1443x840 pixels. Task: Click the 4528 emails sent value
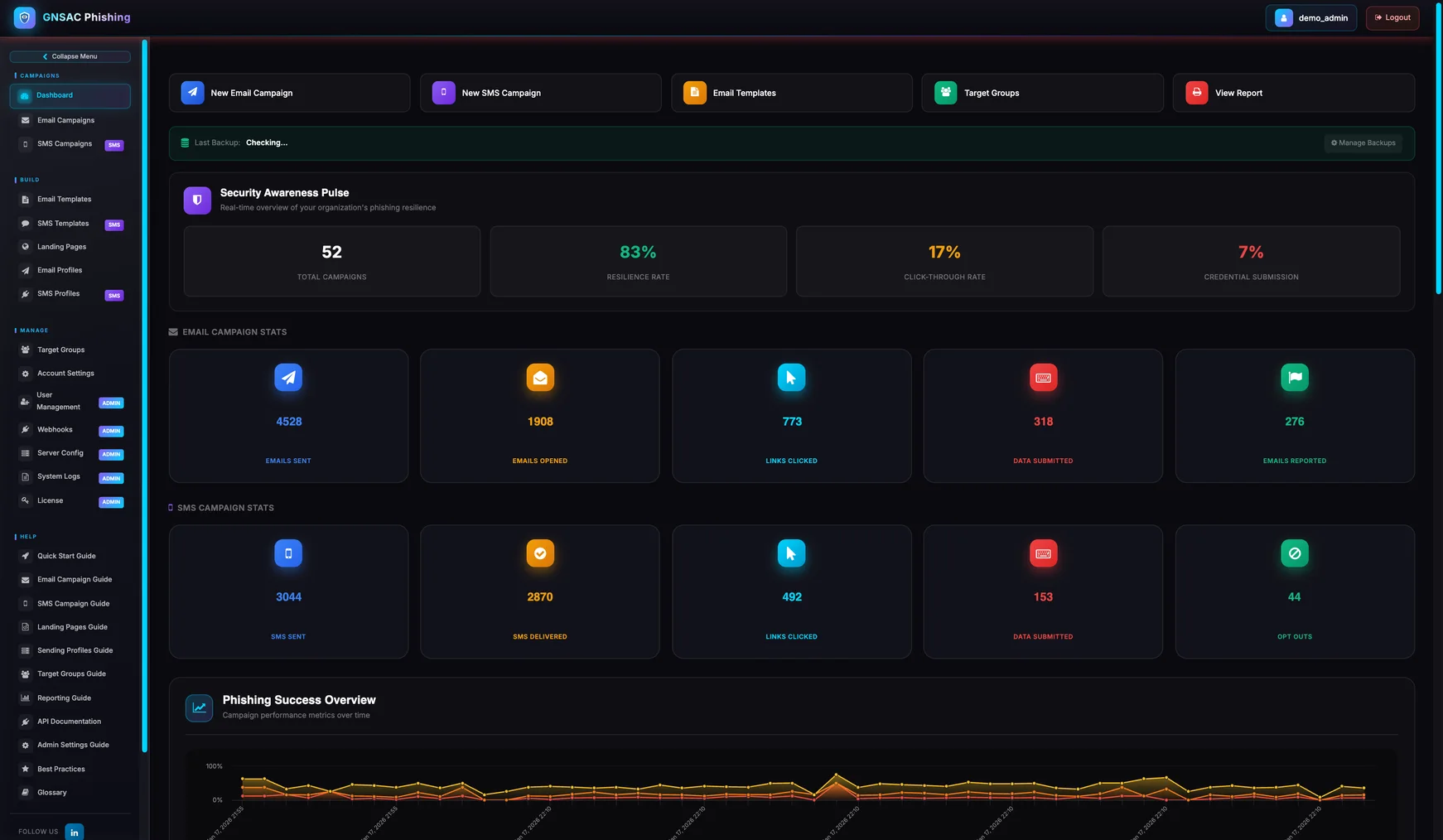coord(288,422)
